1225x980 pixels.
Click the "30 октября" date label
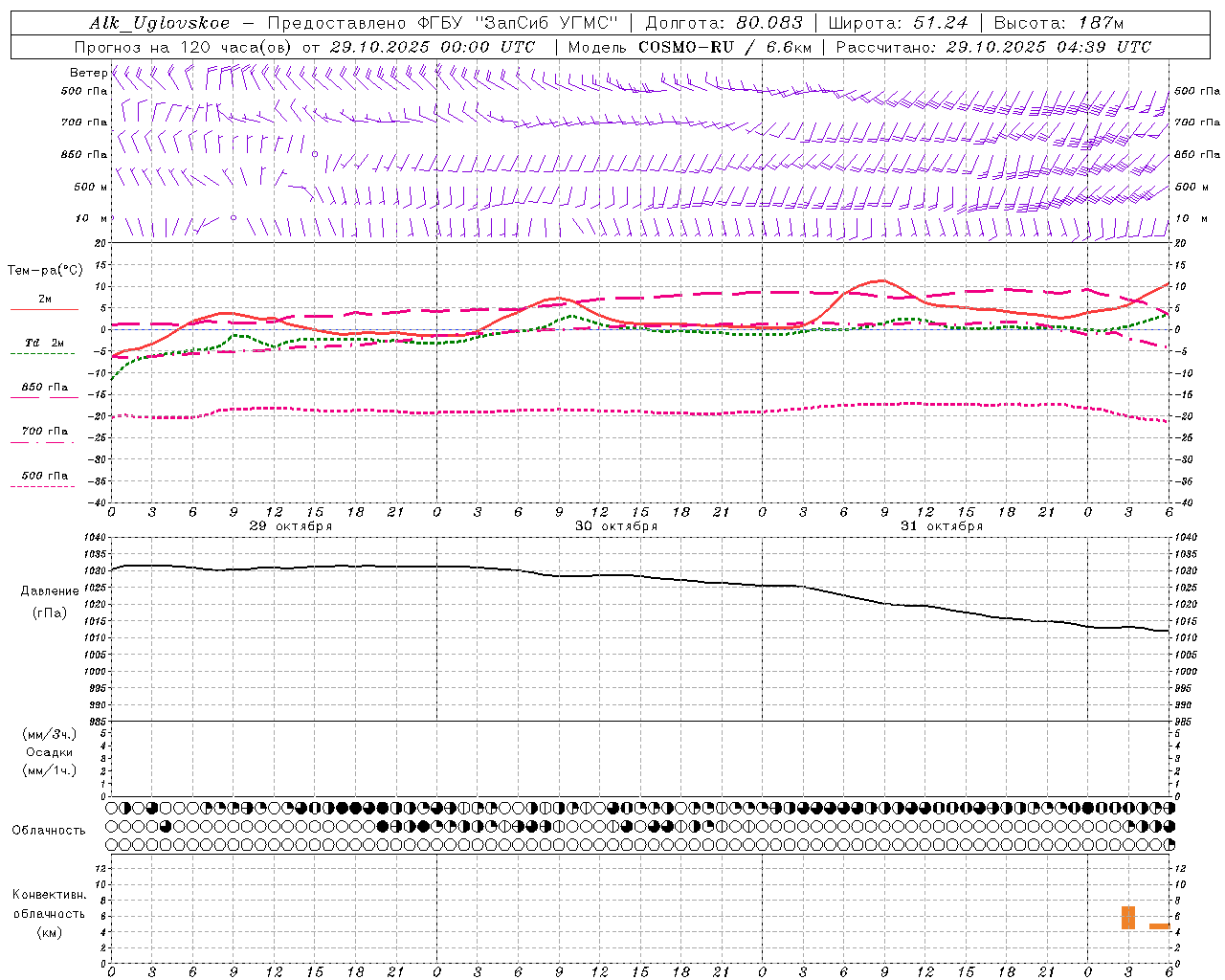click(x=616, y=526)
